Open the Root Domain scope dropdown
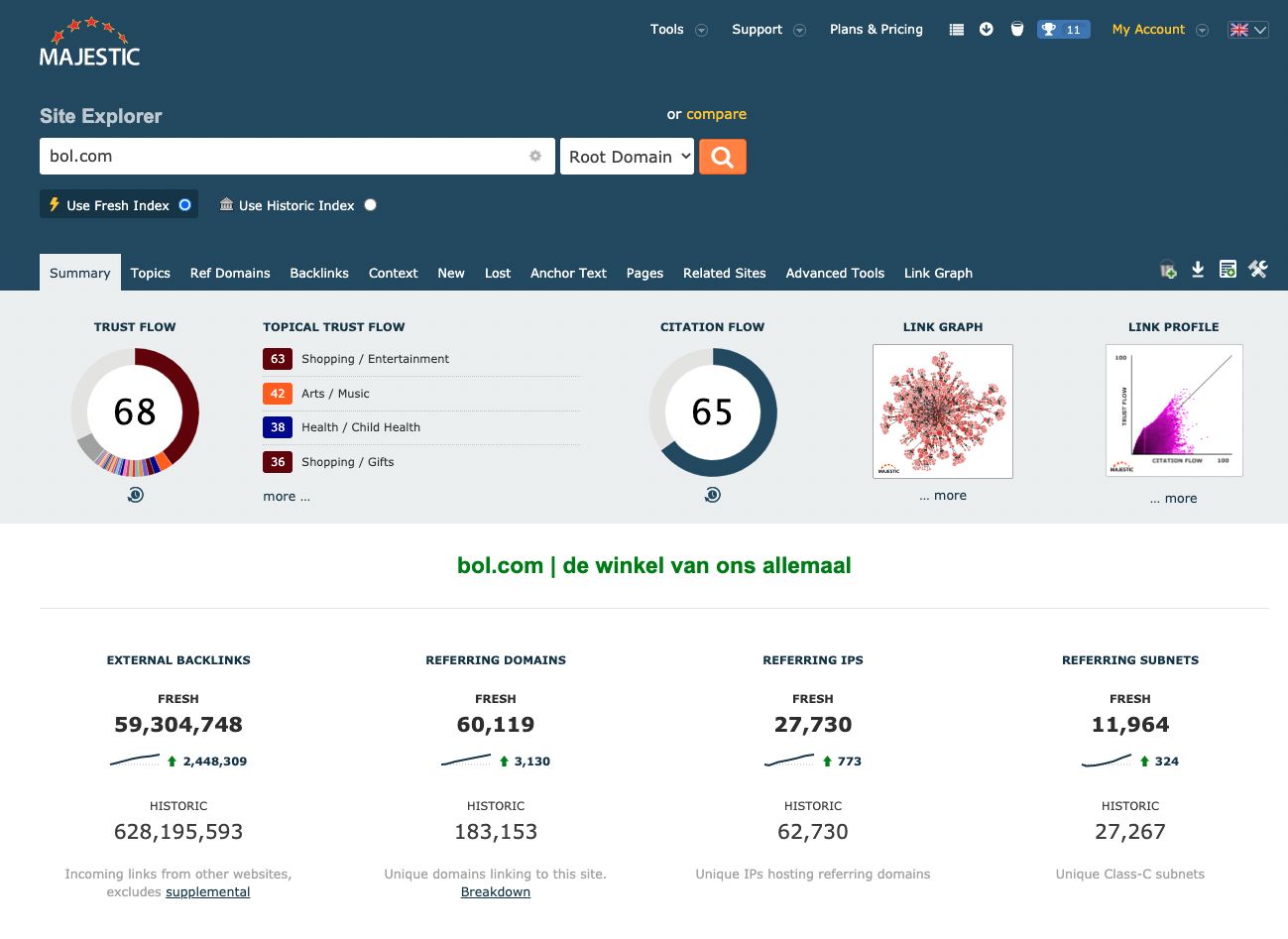Screen dimensions: 1288x939 pyautogui.click(x=627, y=157)
